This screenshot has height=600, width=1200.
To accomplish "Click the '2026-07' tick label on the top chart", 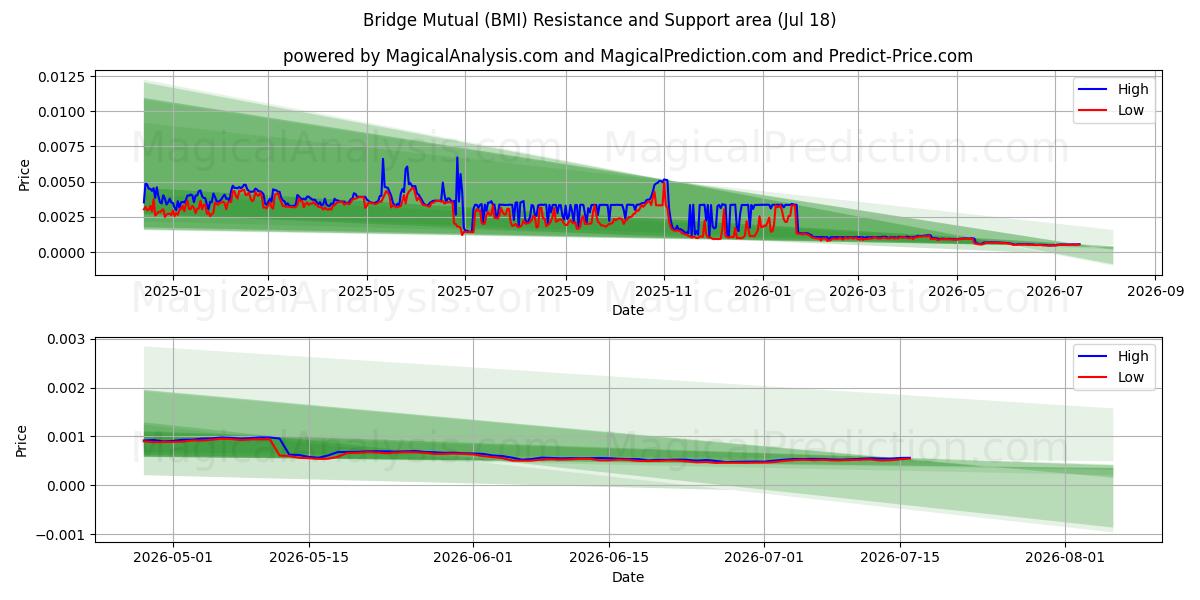I will pos(1055,291).
